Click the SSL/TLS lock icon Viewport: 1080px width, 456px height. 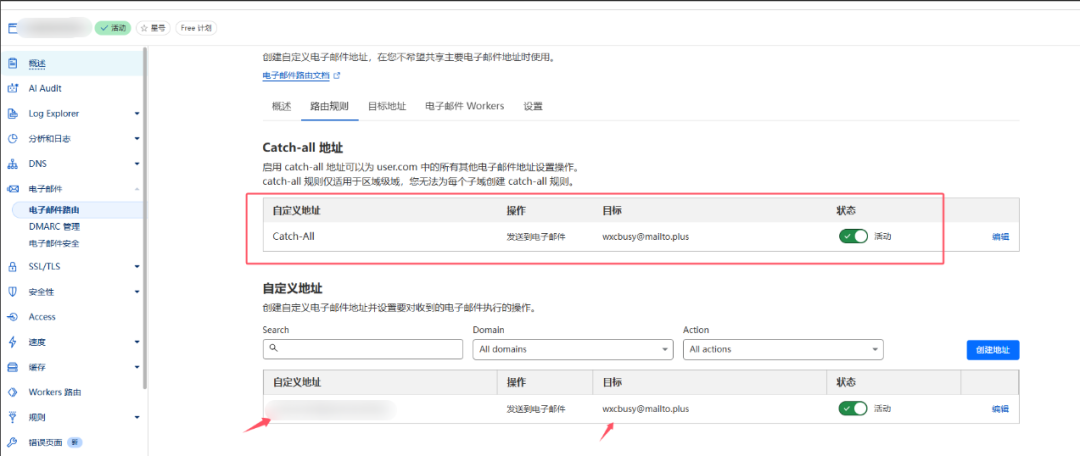click(x=13, y=267)
